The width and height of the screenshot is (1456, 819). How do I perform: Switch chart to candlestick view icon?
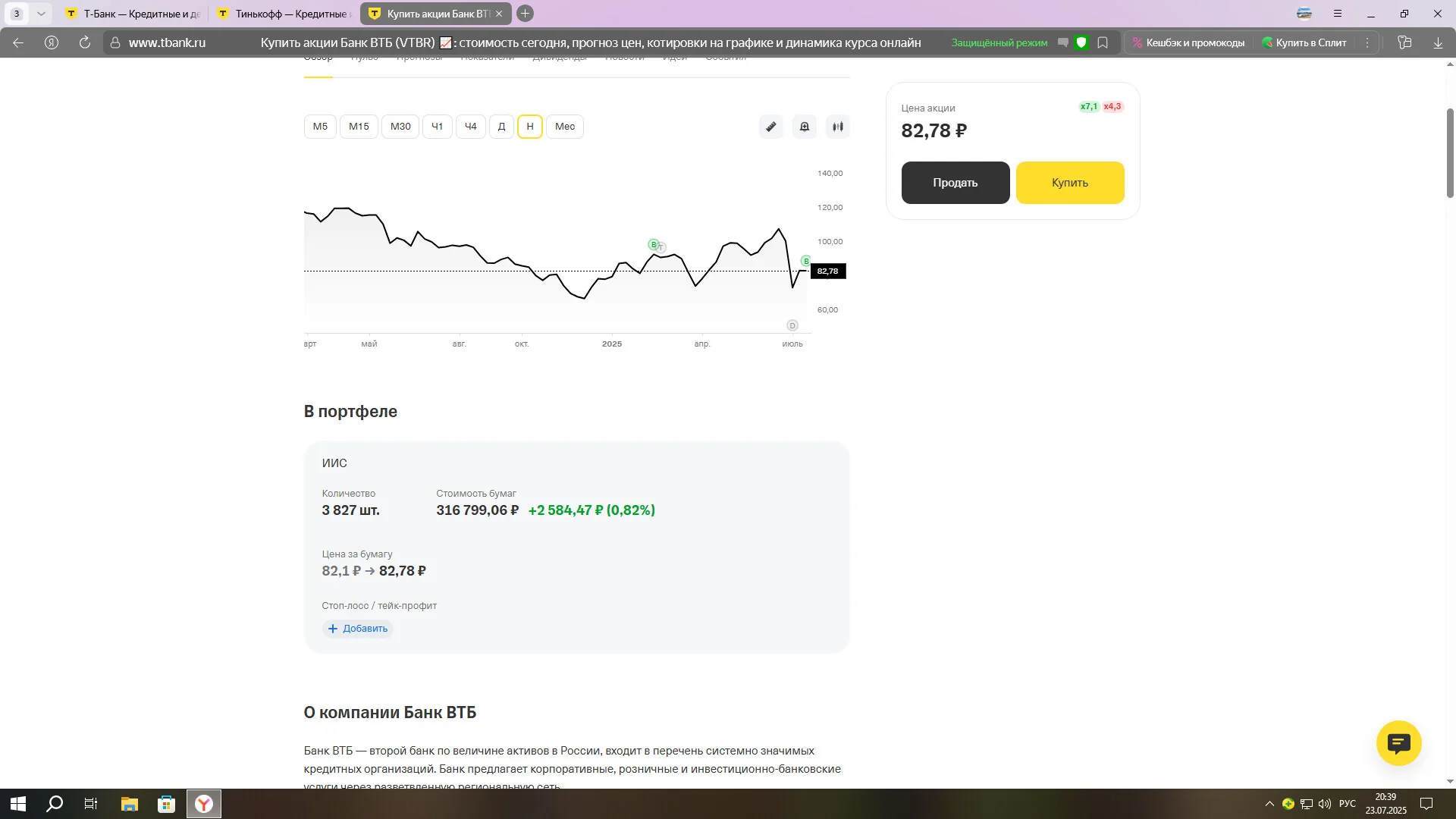[x=838, y=127]
